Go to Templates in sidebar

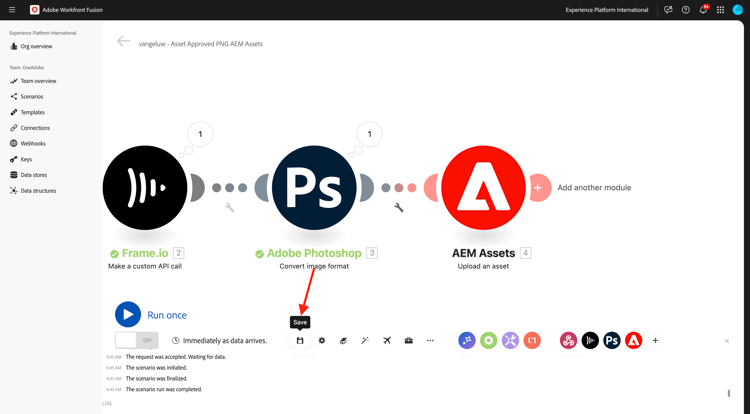(27, 112)
